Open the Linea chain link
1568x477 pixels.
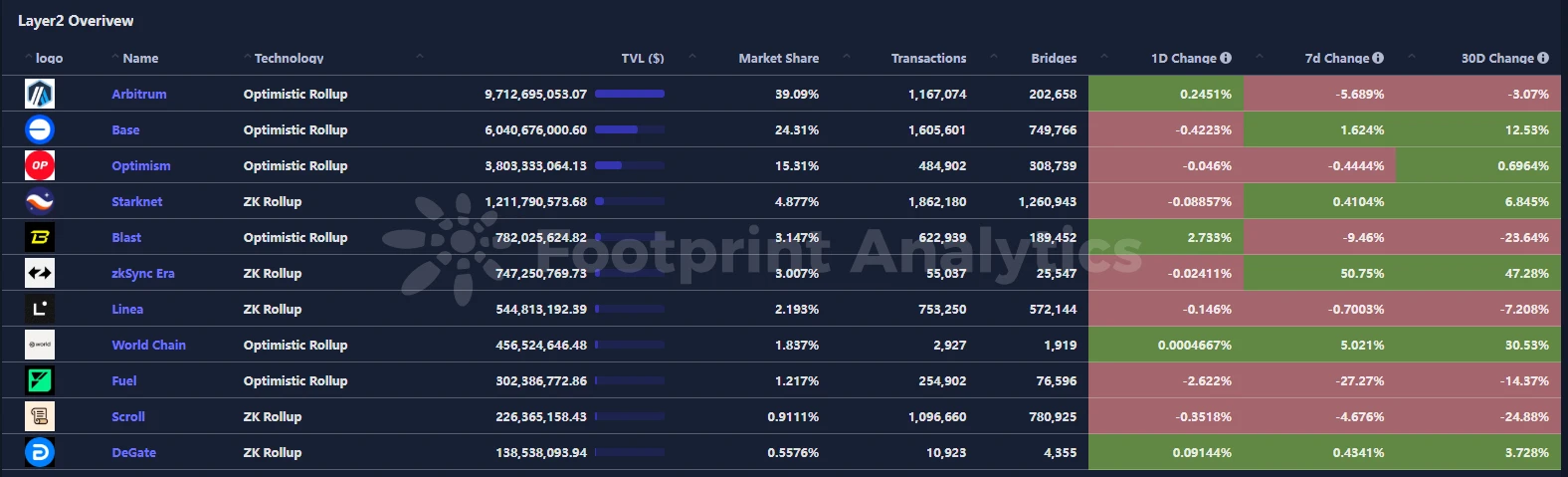pos(127,309)
